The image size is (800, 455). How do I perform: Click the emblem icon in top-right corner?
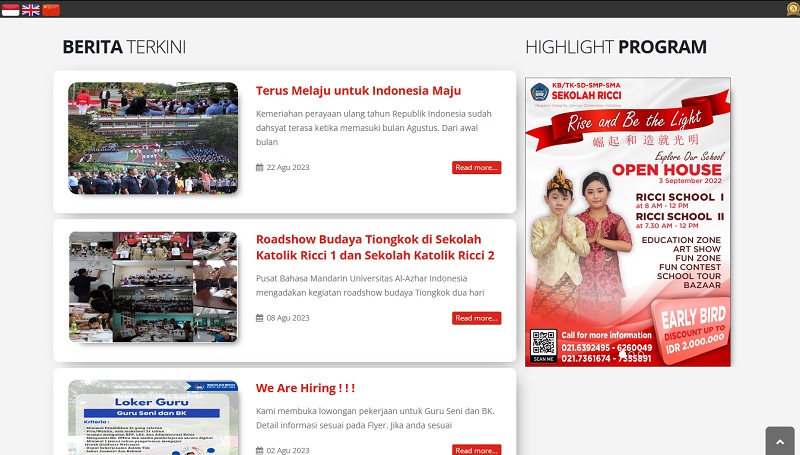pyautogui.click(x=794, y=9)
